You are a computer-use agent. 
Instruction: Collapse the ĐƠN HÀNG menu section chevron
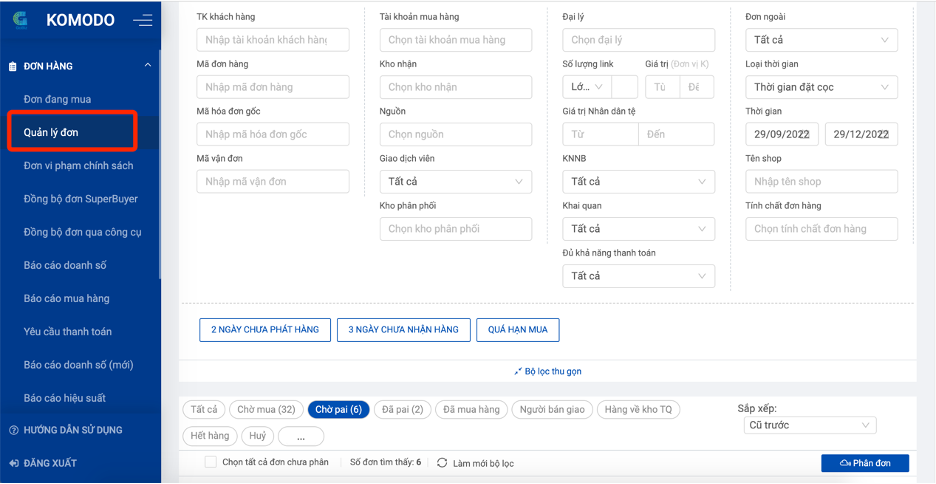pyautogui.click(x=148, y=66)
